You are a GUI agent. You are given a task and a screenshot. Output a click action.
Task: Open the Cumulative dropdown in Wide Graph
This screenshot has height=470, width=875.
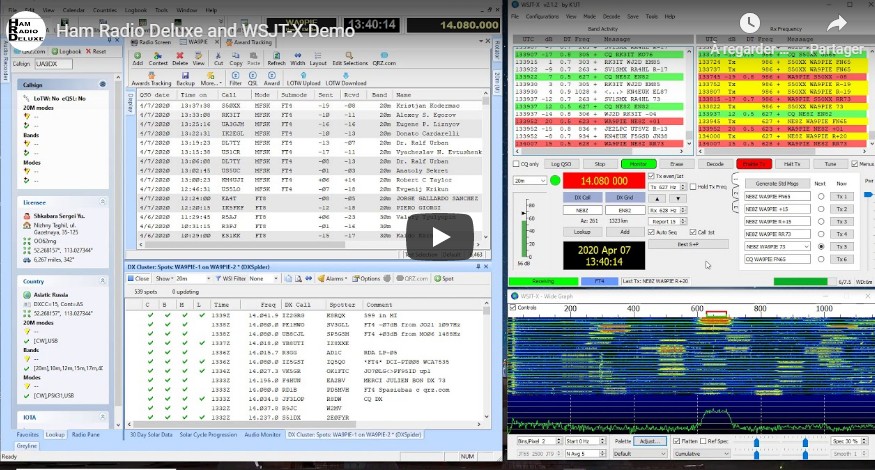point(701,454)
